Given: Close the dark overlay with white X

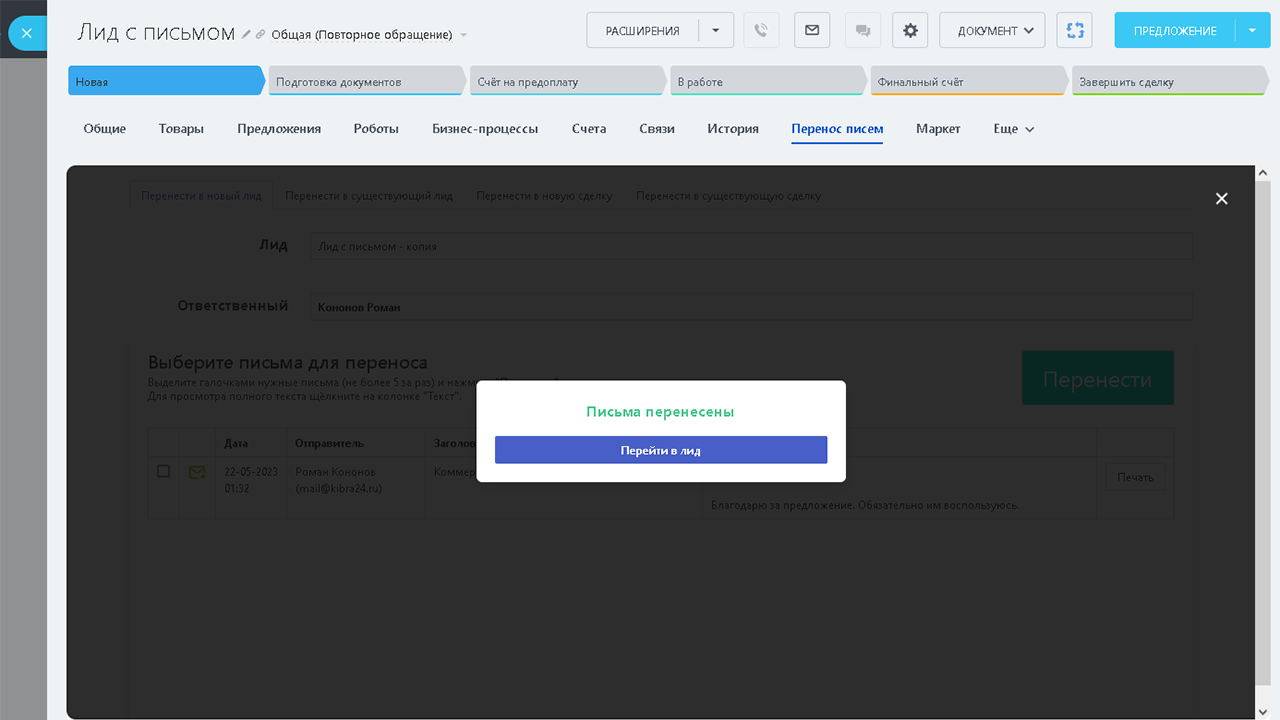Looking at the screenshot, I should (x=1221, y=199).
